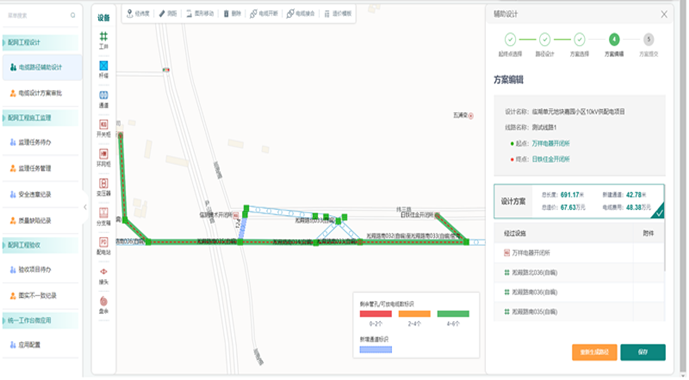Open 电缆设计方案审批 menu item
The image size is (689, 380).
point(40,93)
